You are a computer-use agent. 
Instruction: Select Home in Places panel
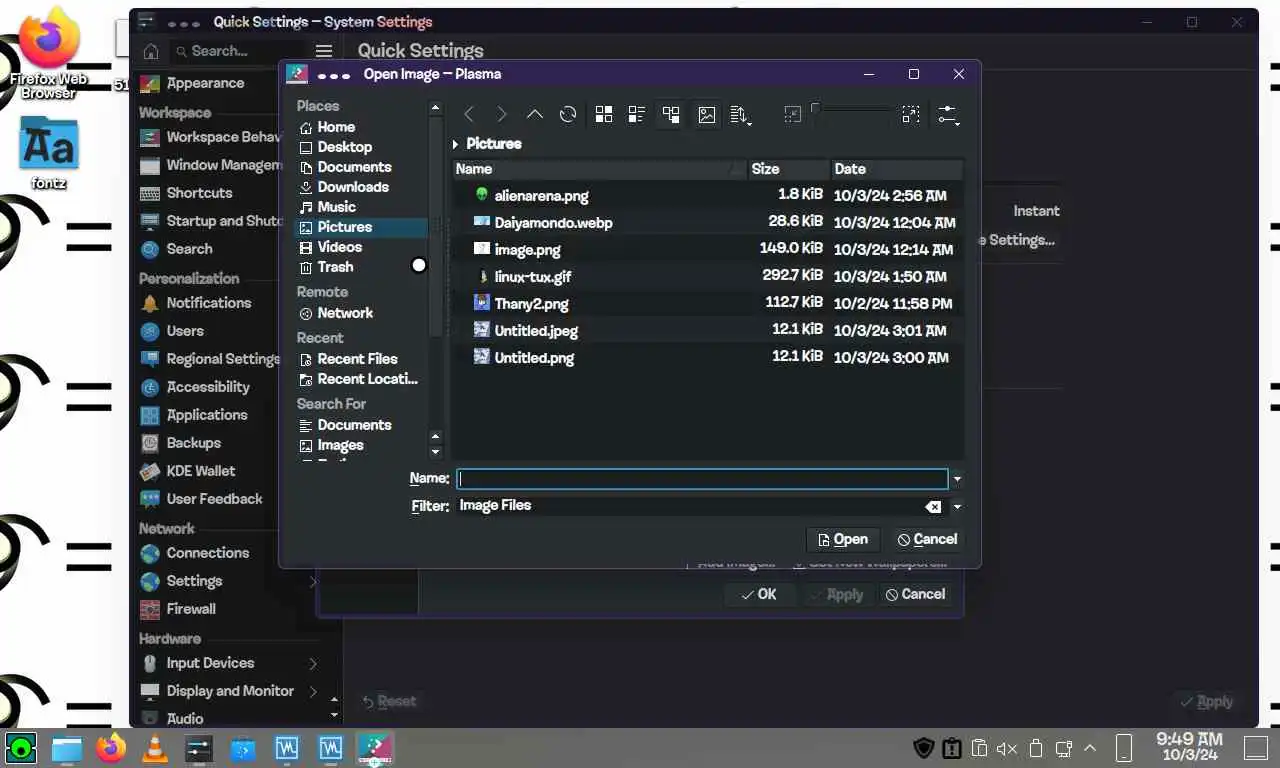[x=362, y=127]
